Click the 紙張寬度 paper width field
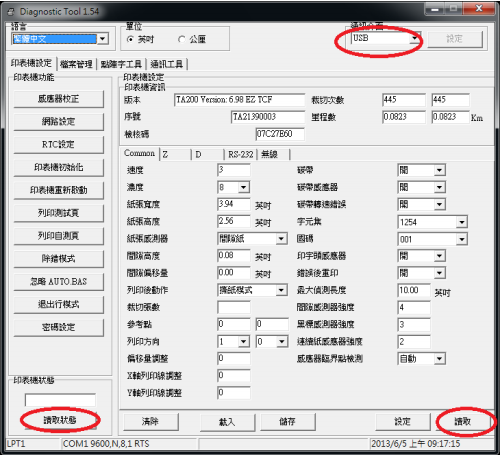The image size is (500, 455). coord(234,204)
